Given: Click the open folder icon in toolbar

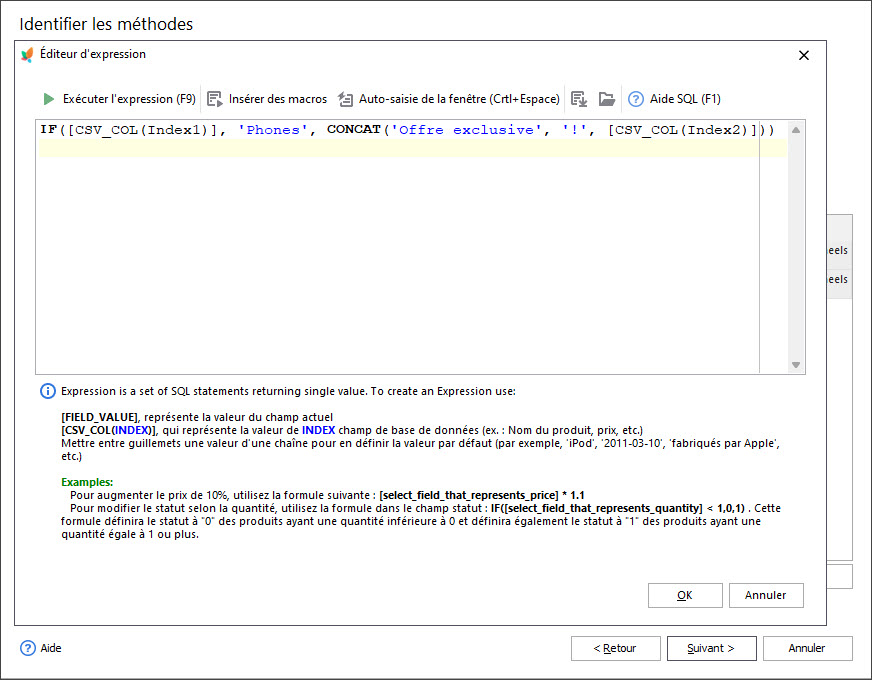Looking at the screenshot, I should [607, 99].
